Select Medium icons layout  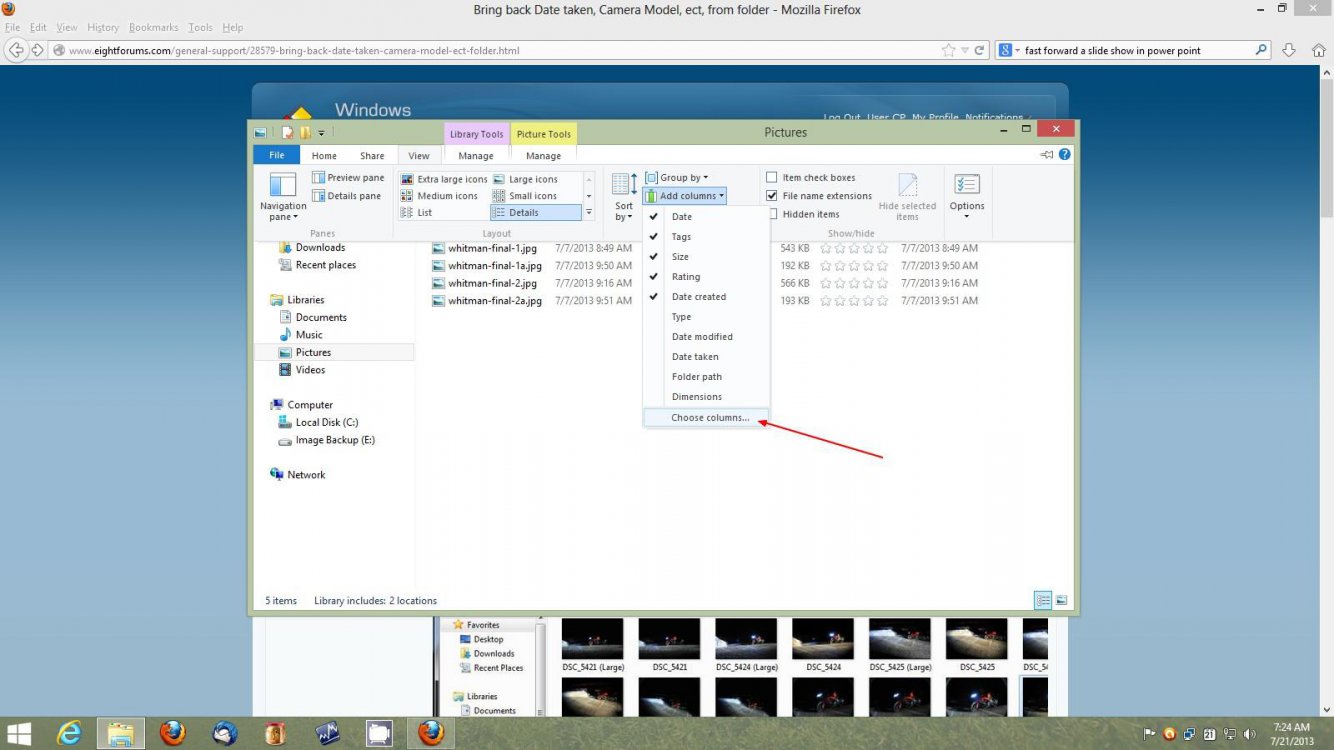(x=439, y=196)
